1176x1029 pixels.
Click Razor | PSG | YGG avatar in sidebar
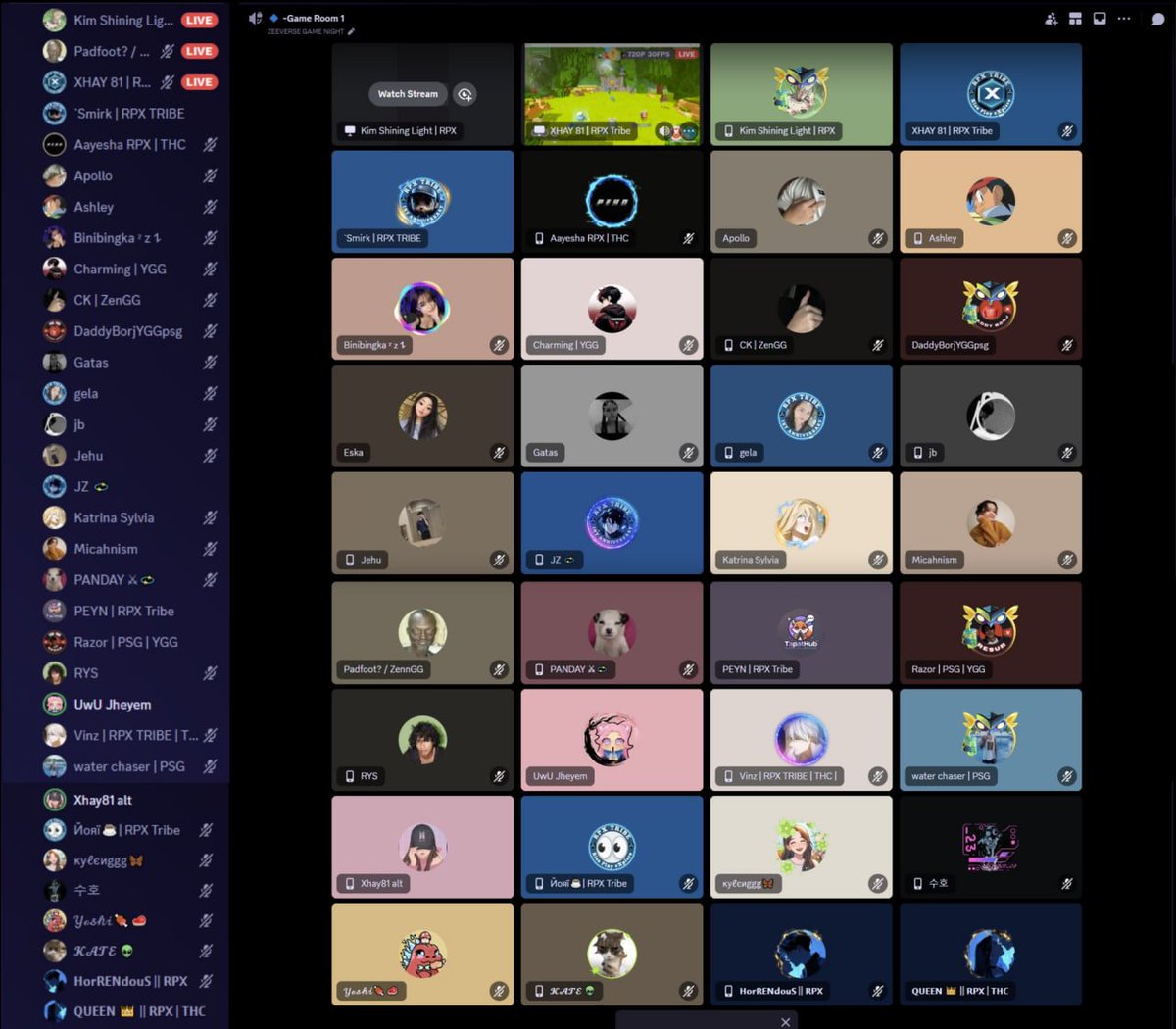[x=55, y=642]
